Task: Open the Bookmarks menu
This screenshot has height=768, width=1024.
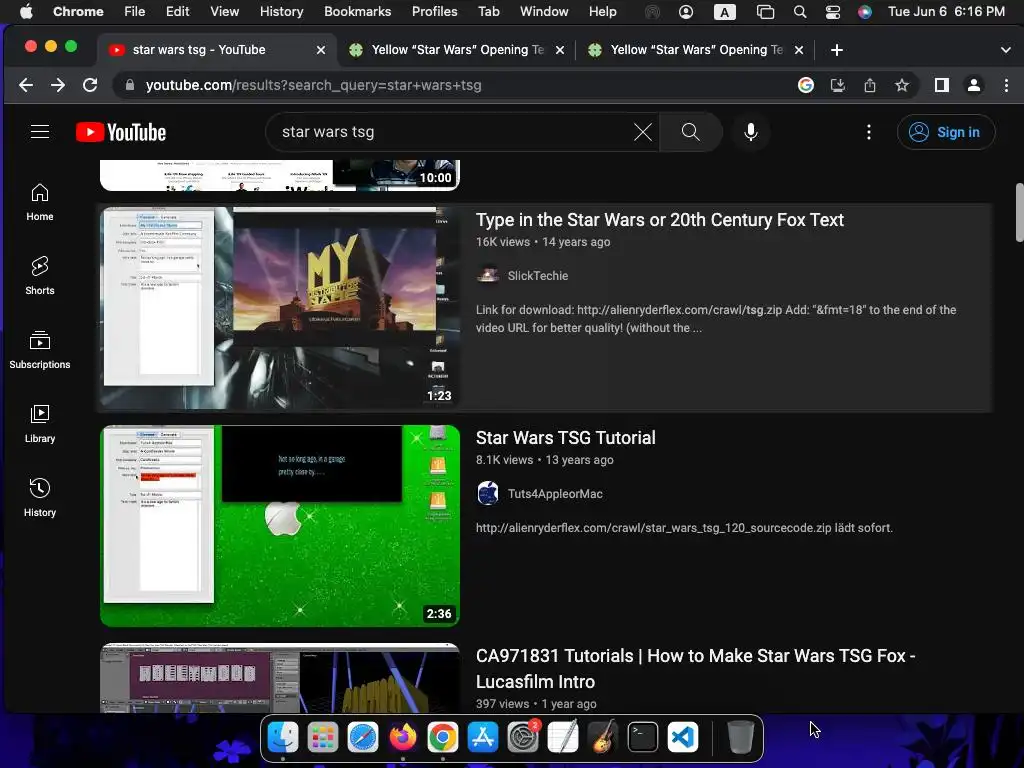Action: (357, 11)
